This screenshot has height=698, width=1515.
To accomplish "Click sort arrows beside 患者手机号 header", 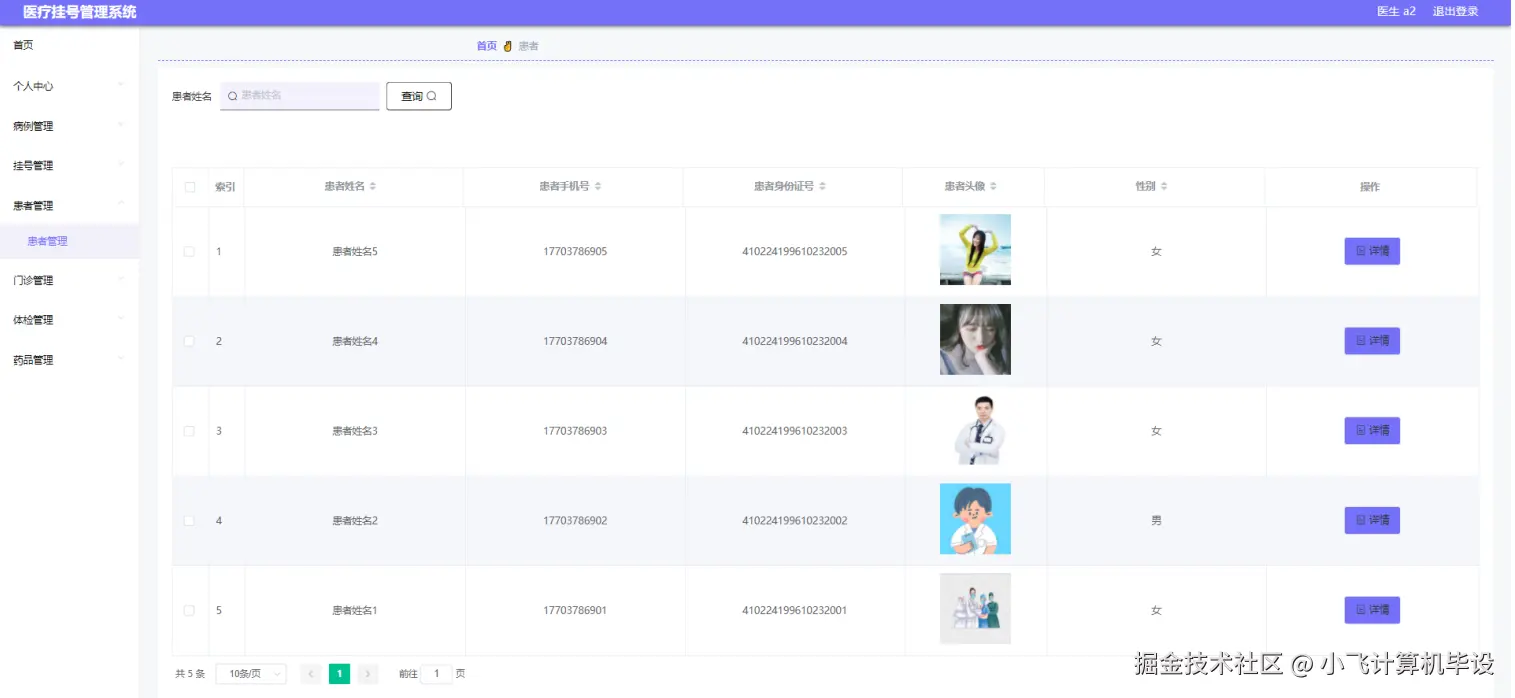I will point(598,187).
